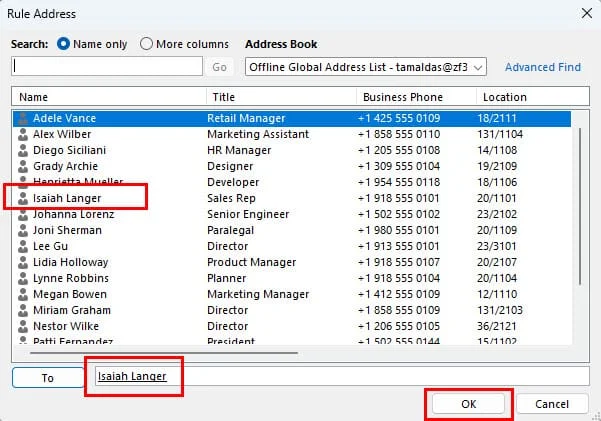Image resolution: width=601 pixels, height=421 pixels.
Task: Click the person icon beside Diego Siciliani
Action: [x=23, y=150]
